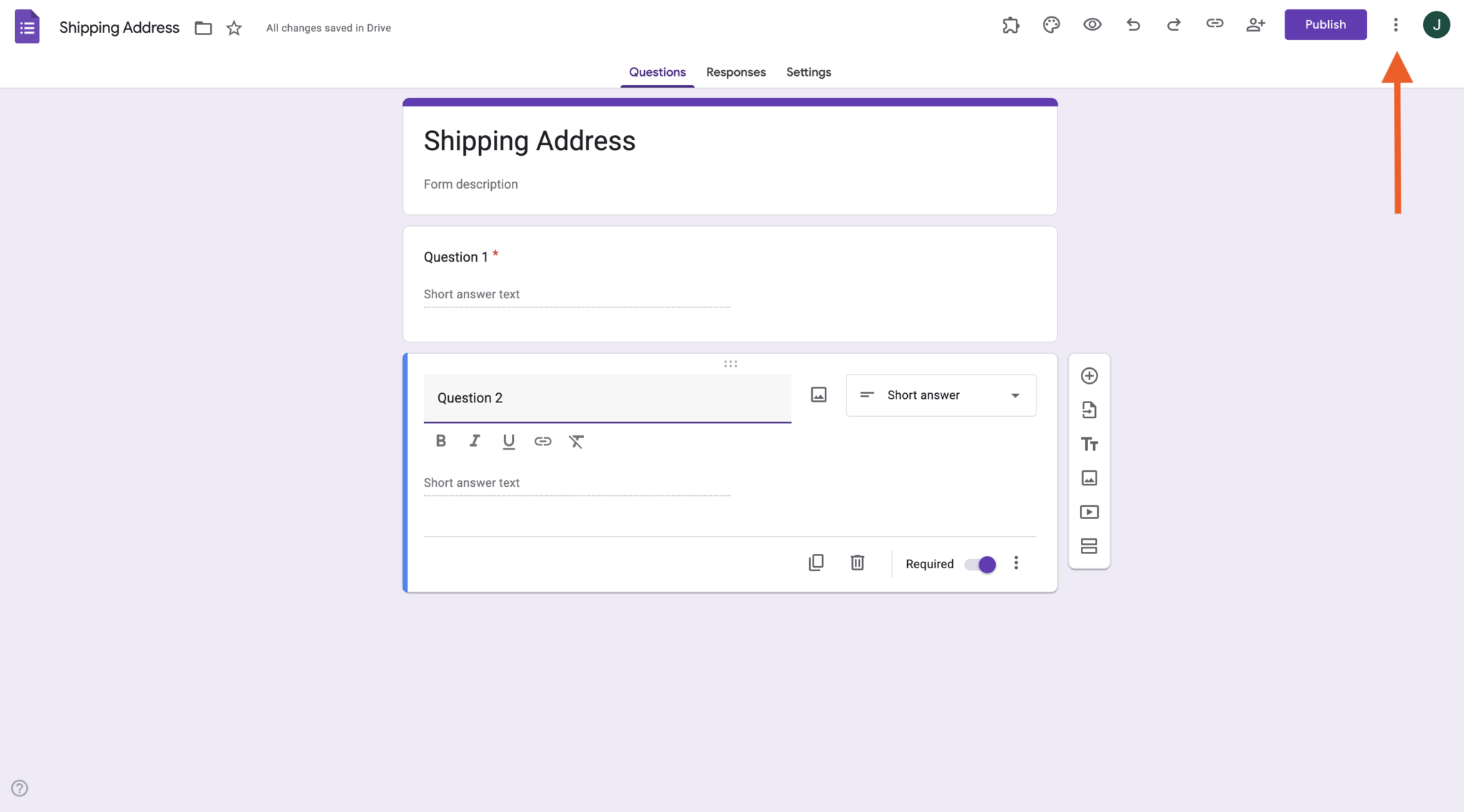Delete Question 2 with the trash icon
1464x812 pixels.
(x=857, y=563)
